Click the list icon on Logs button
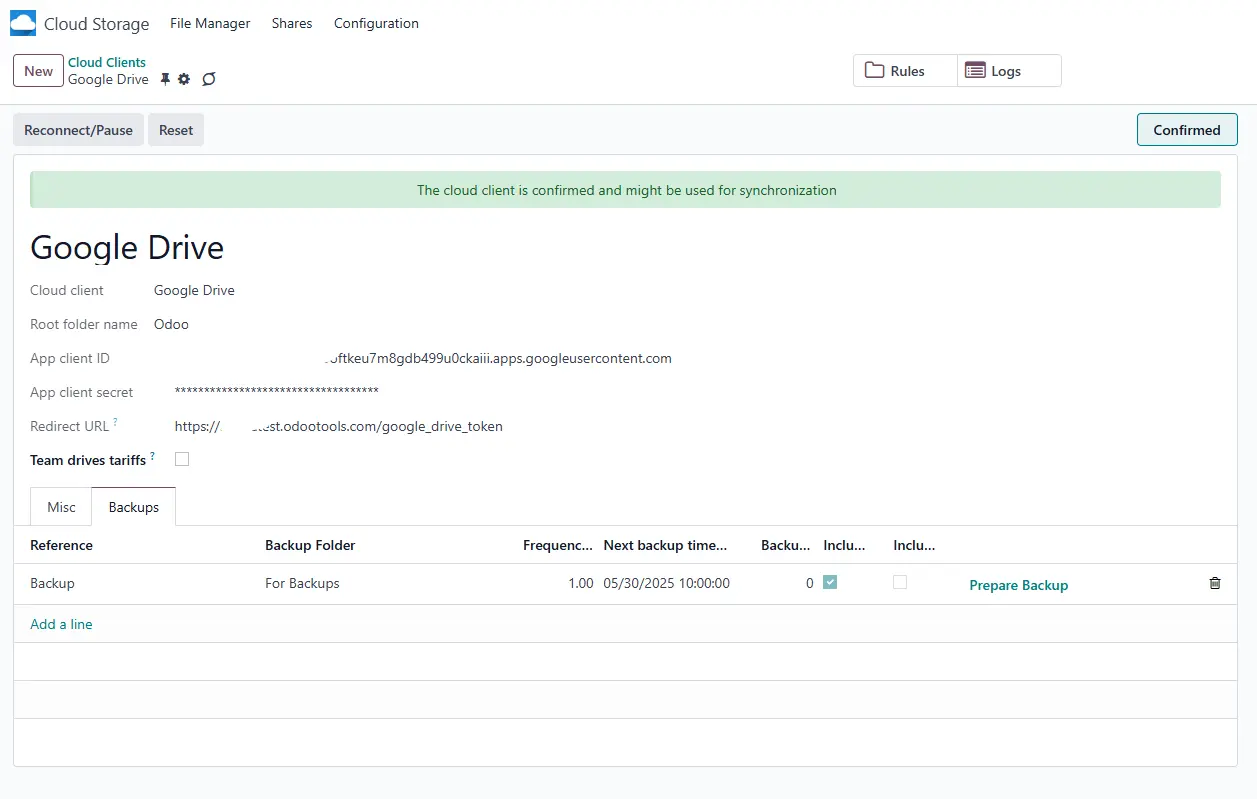The width and height of the screenshot is (1257, 799). [x=975, y=70]
